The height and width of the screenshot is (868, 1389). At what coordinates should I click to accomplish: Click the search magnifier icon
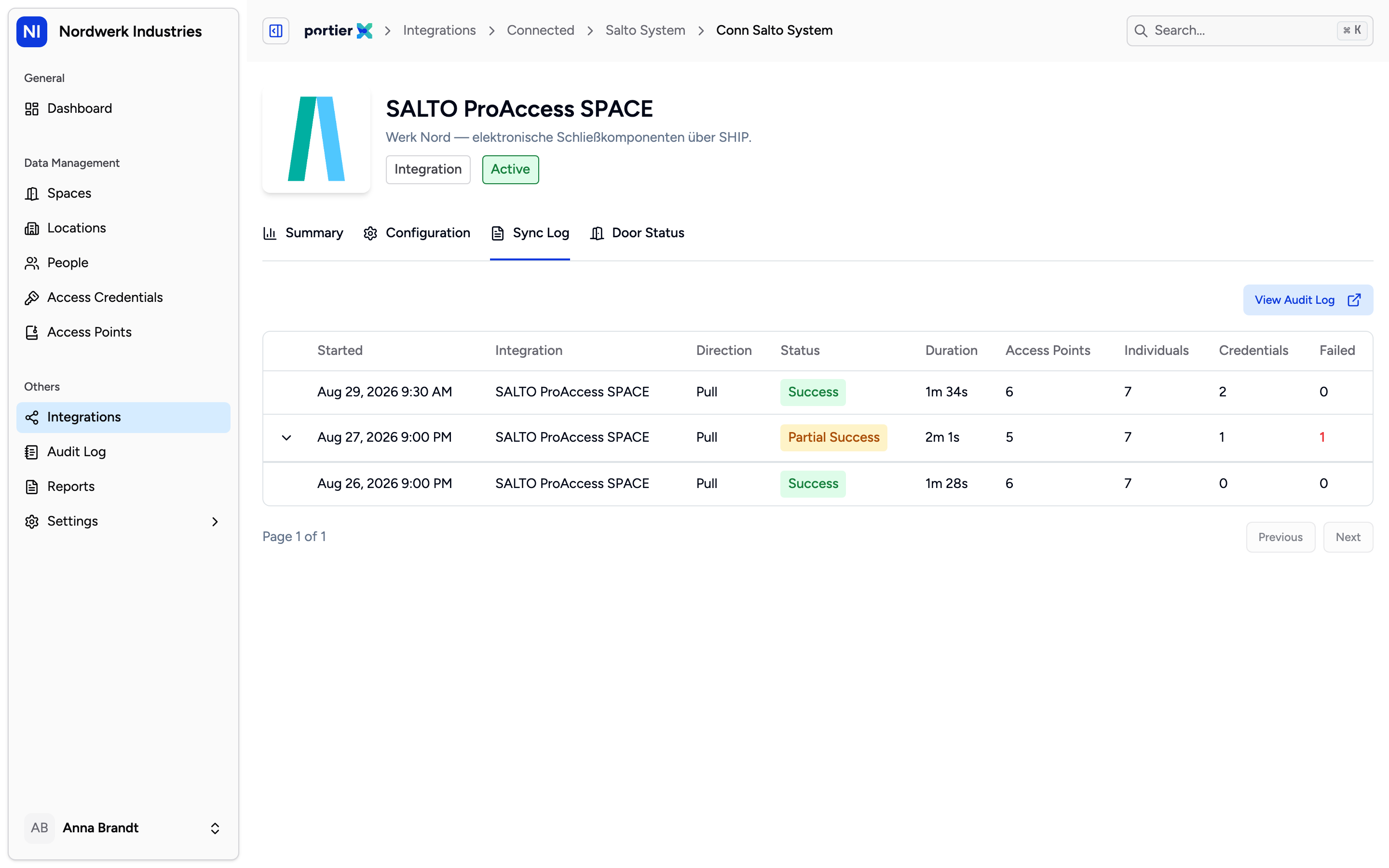coord(1141,30)
